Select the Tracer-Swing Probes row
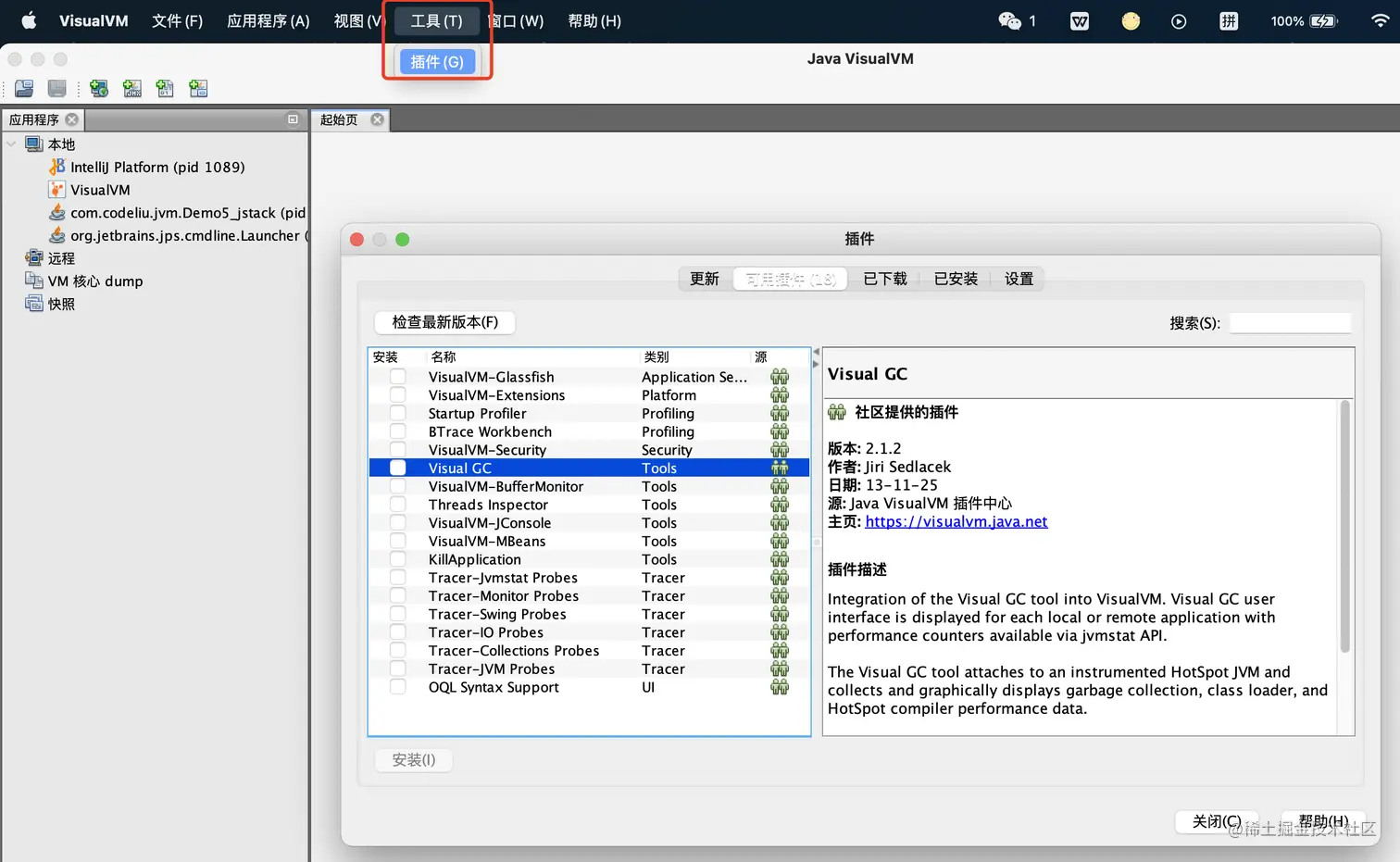 coord(590,614)
